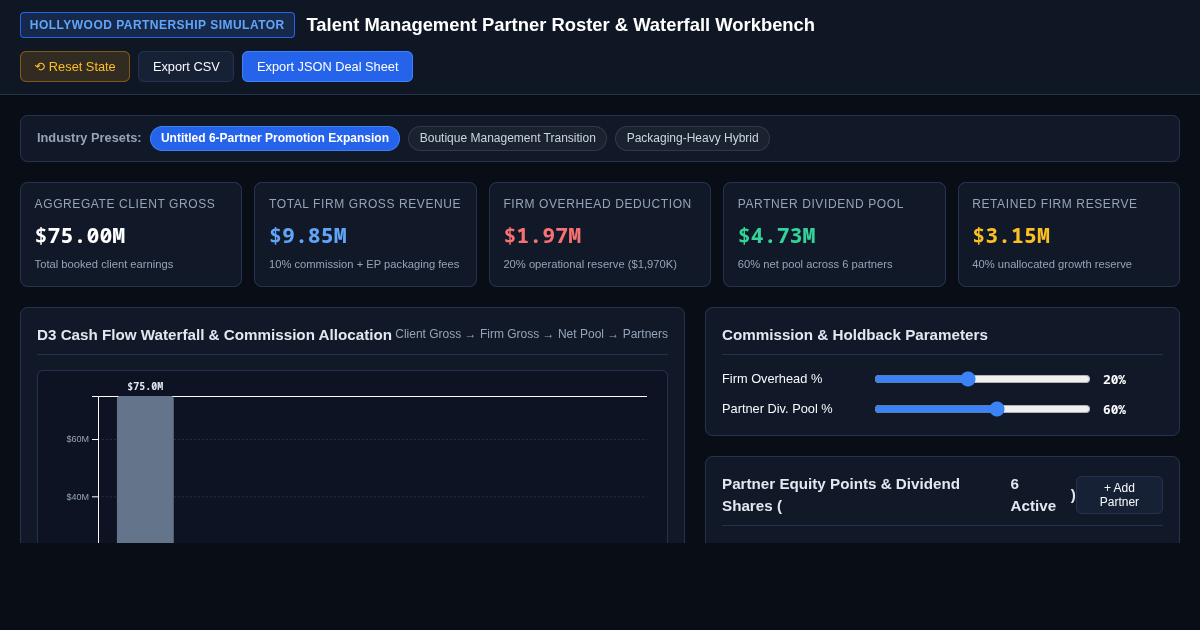Click the Hollywood Partnership Simulator badge
Screen dimensions: 1200x630
tap(157, 25)
